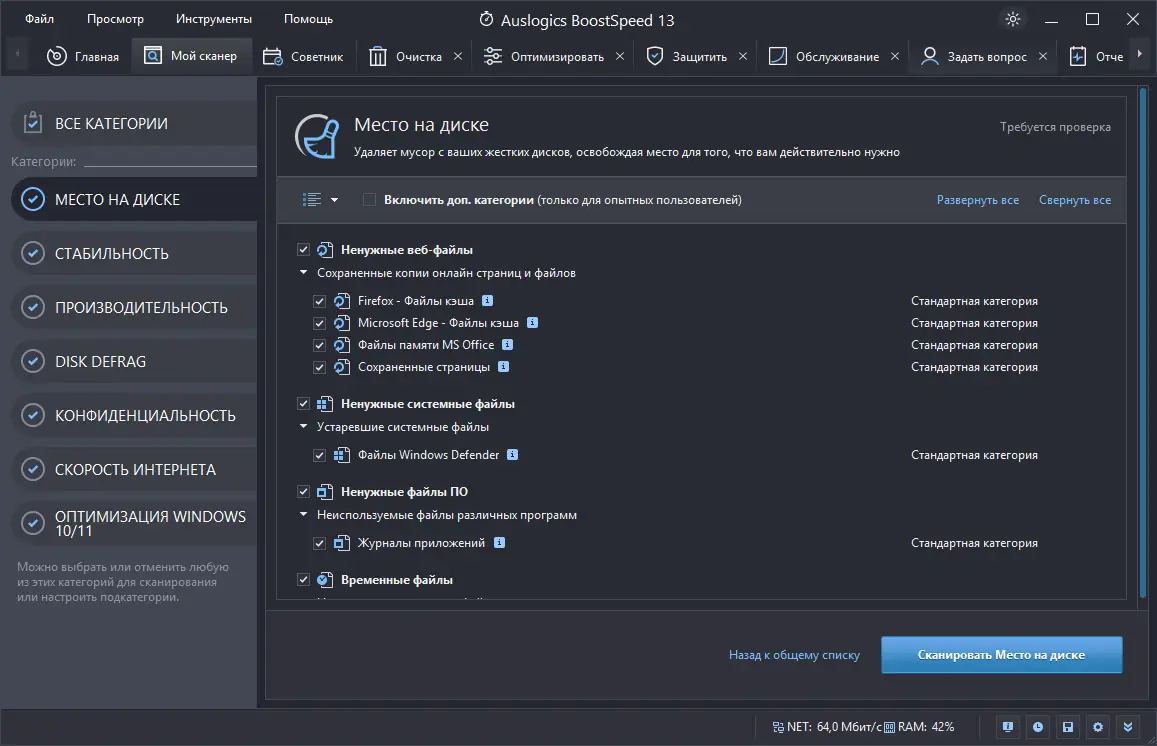Uncheck Файлы Windows Defender checkbox

point(320,455)
